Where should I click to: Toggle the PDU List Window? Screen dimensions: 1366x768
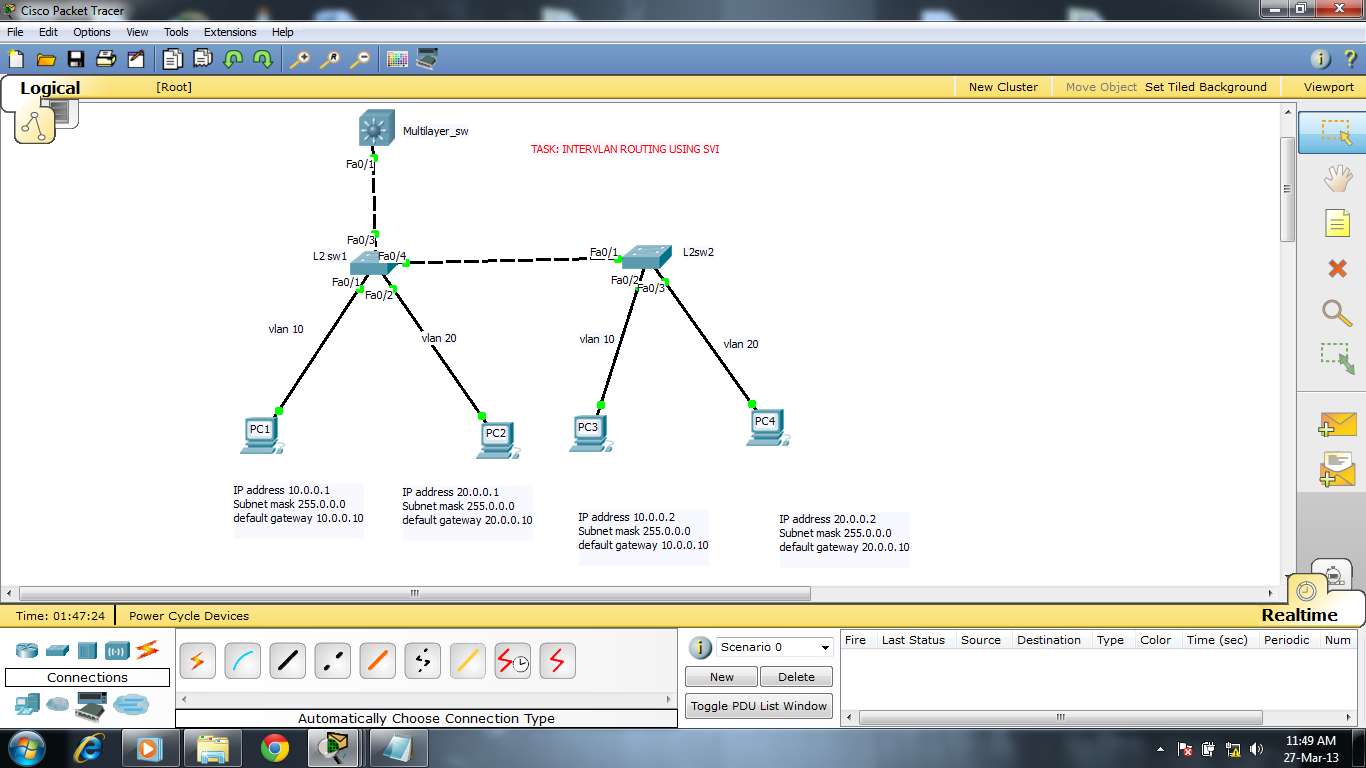(x=758, y=705)
